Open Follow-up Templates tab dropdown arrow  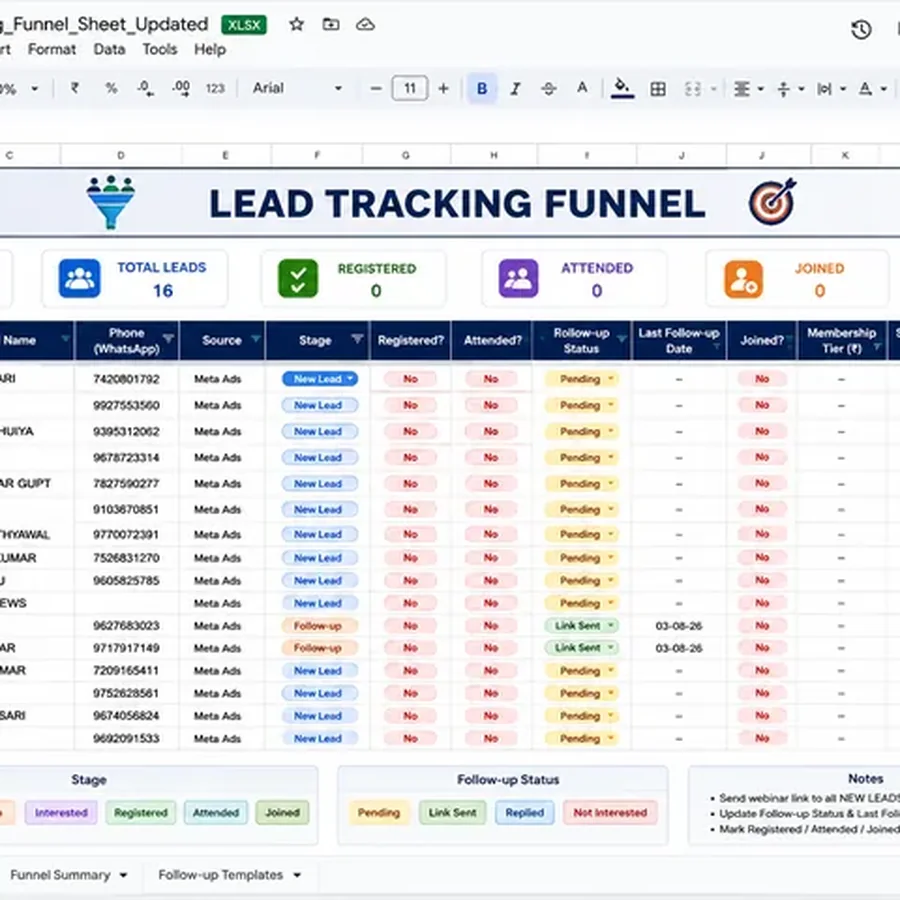point(297,875)
